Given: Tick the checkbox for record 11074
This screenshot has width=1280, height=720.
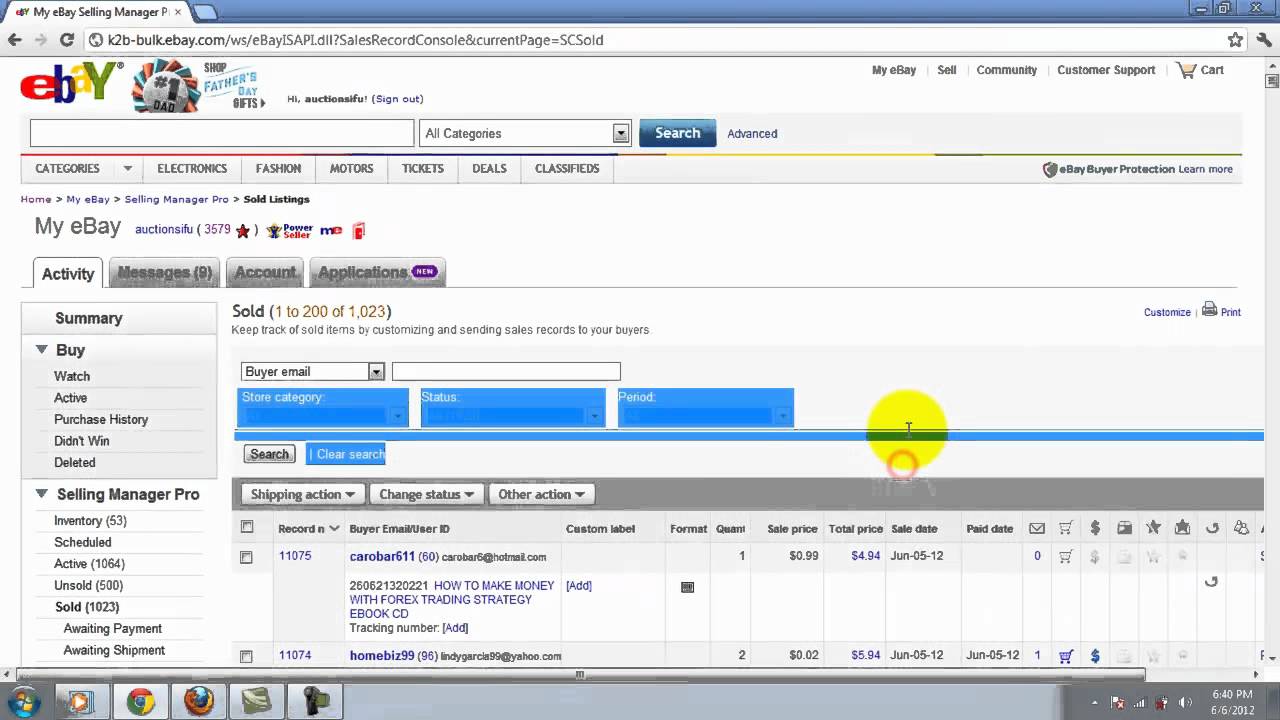Looking at the screenshot, I should point(247,657).
